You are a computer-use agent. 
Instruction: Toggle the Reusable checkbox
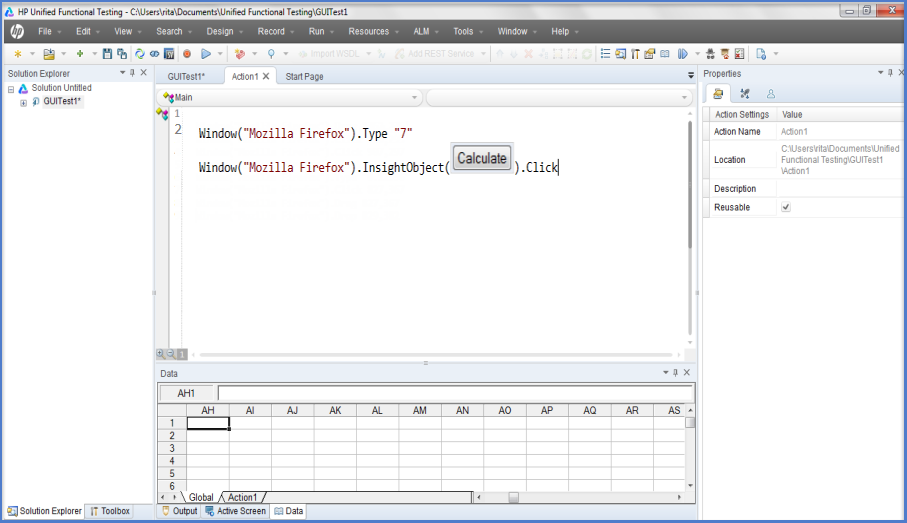(x=786, y=207)
